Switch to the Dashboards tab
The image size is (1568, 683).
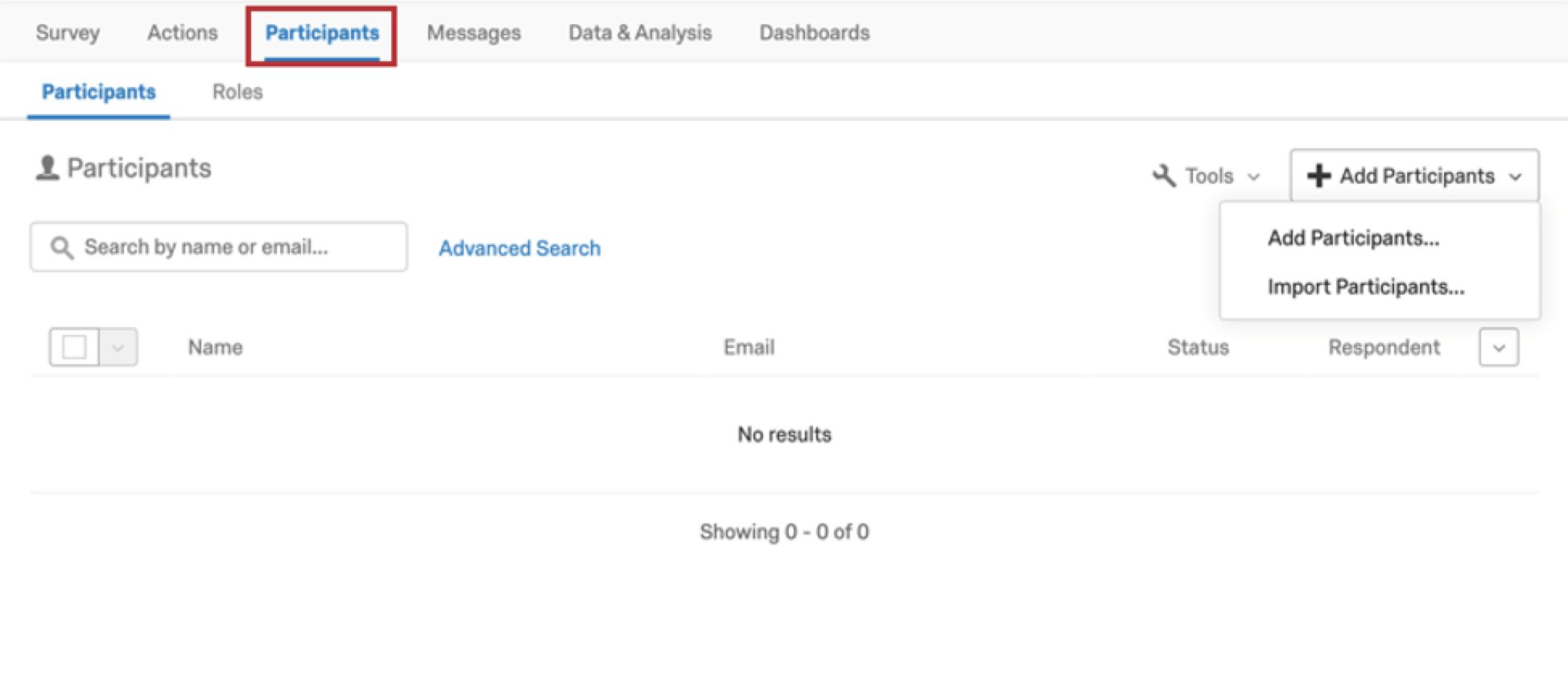tap(815, 33)
